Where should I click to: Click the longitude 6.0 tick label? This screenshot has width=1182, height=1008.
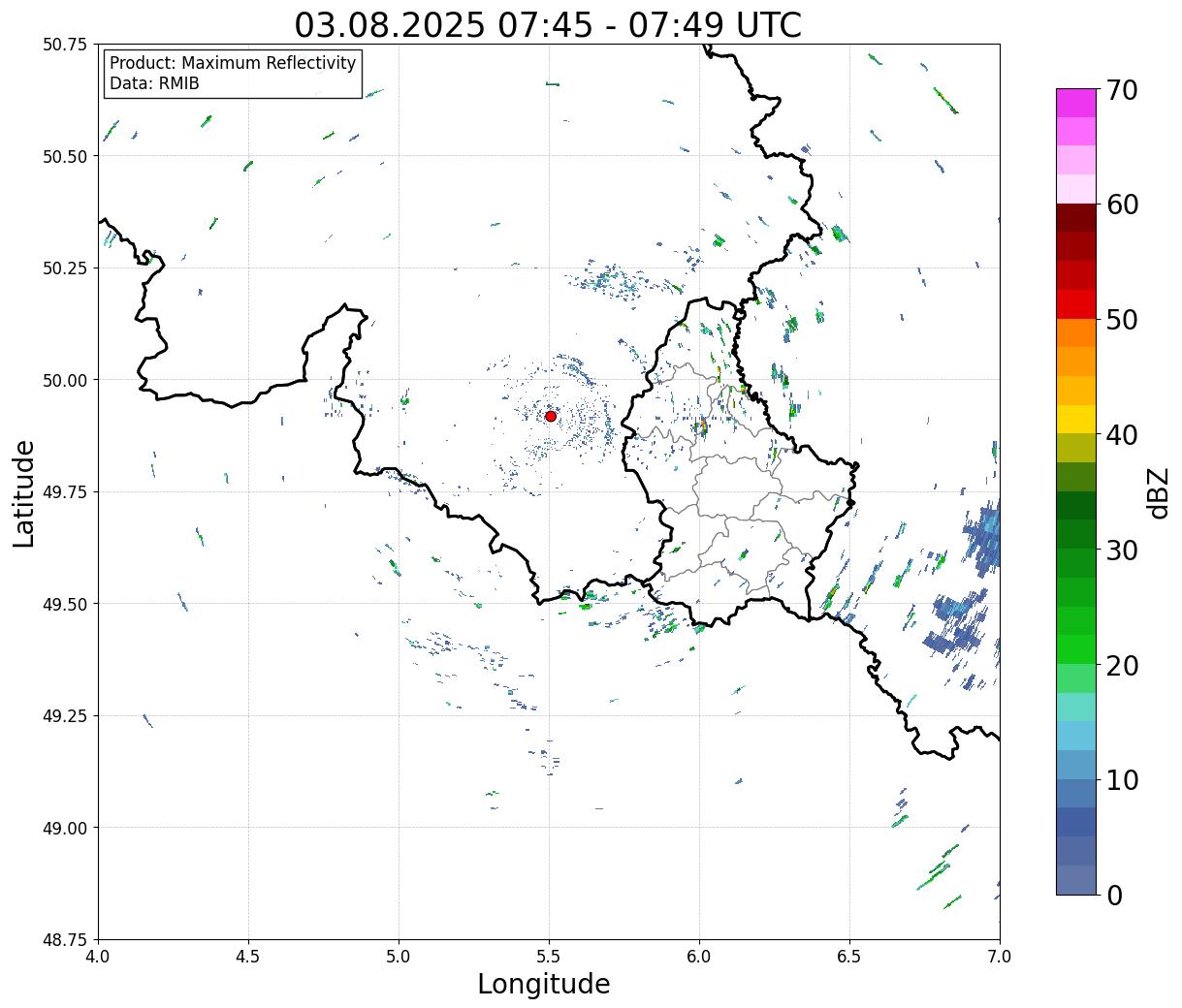[699, 957]
